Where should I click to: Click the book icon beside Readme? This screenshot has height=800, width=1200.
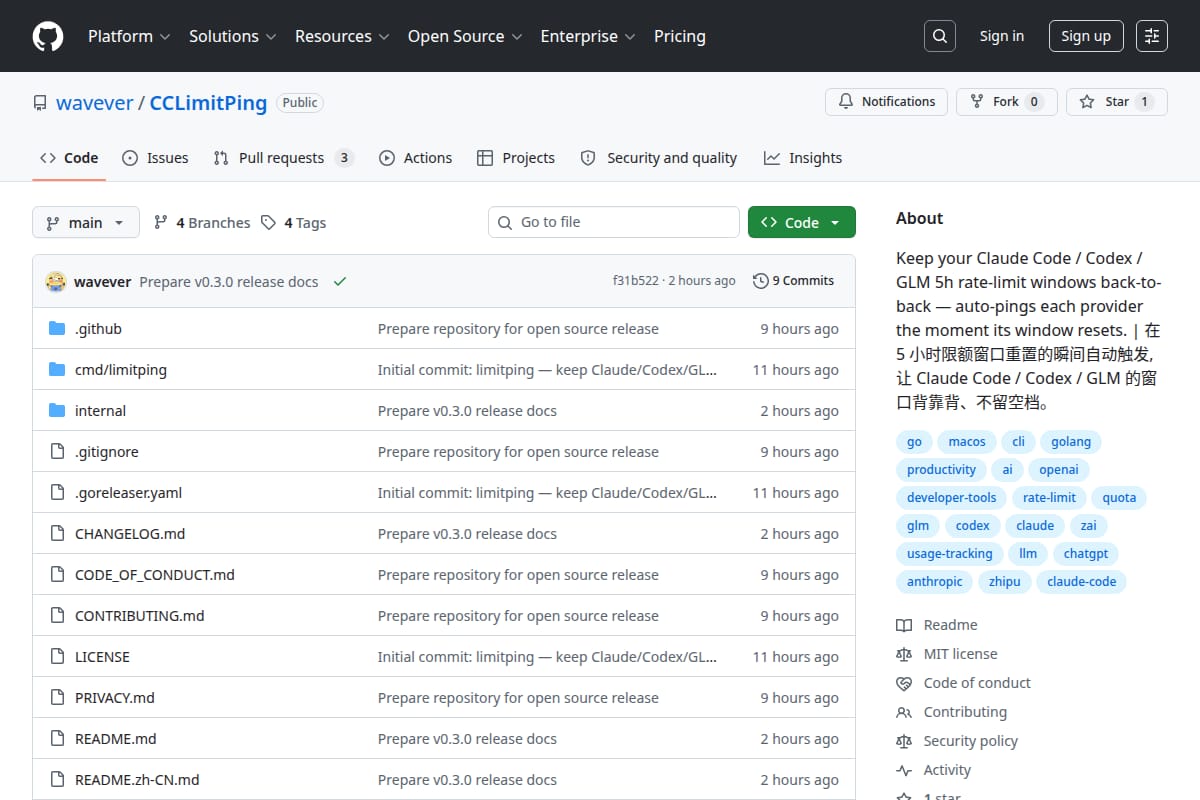[904, 625]
